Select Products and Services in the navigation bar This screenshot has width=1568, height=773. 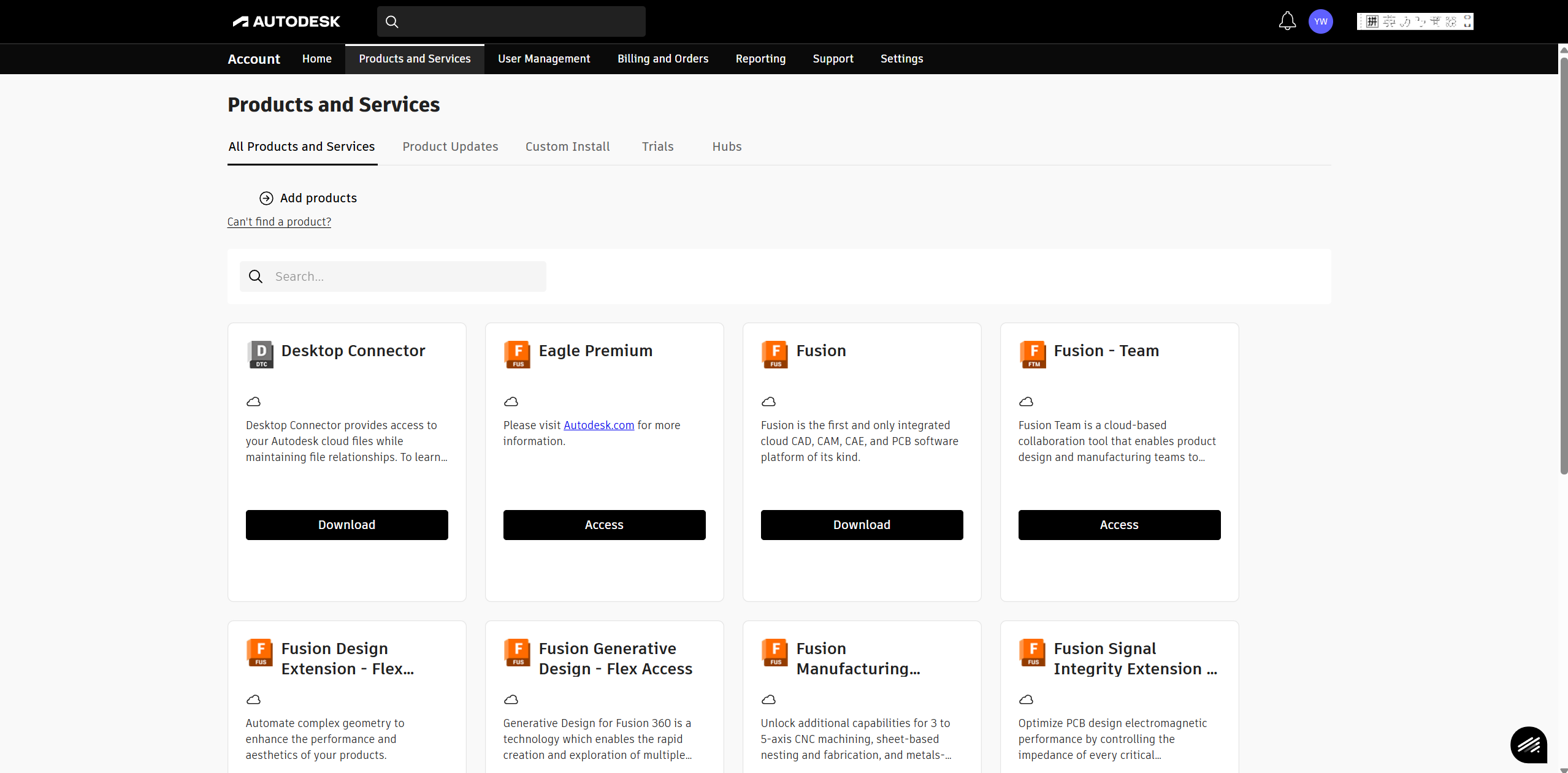click(x=415, y=59)
